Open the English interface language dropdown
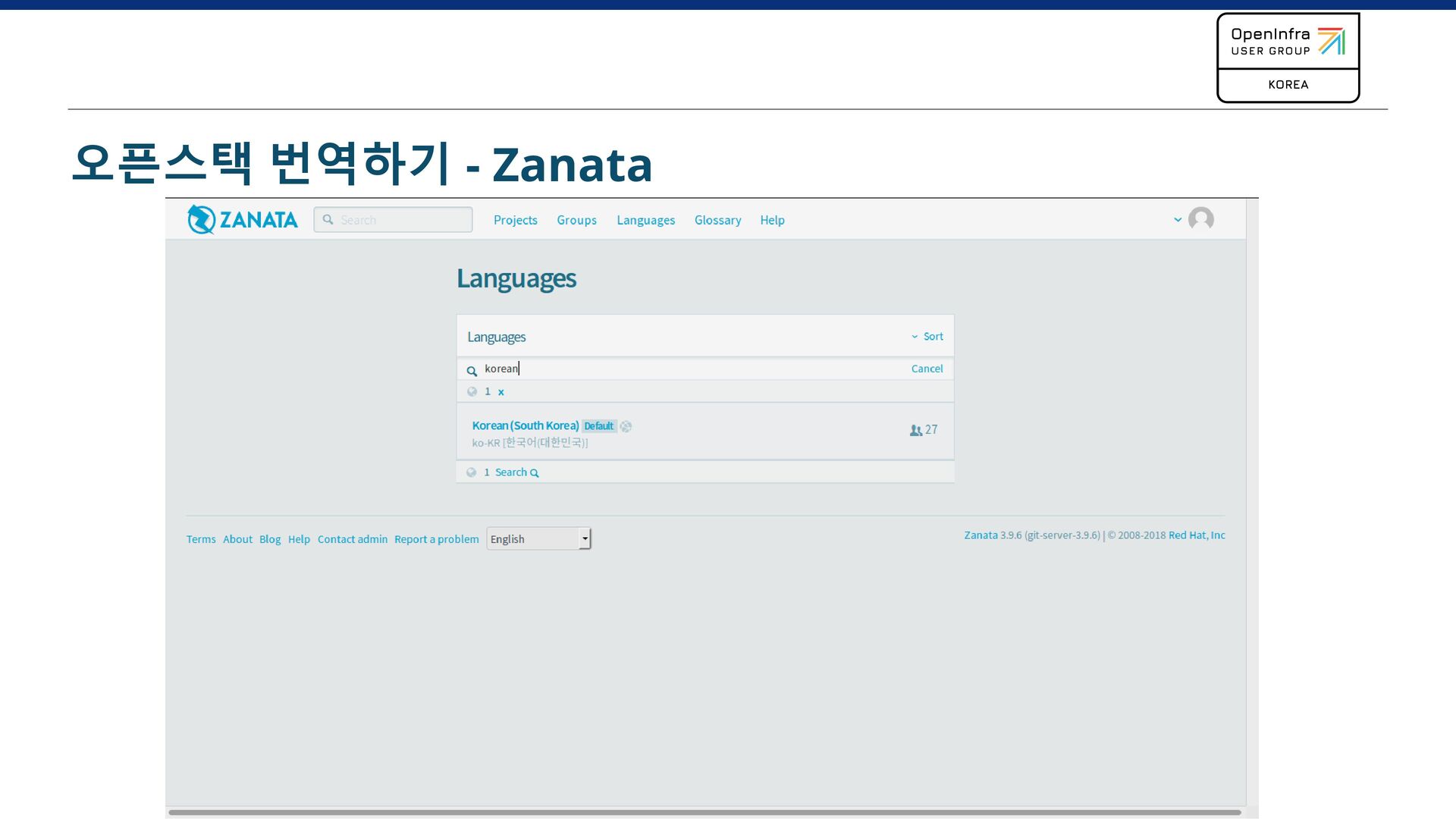The height and width of the screenshot is (819, 1456). pos(538,538)
